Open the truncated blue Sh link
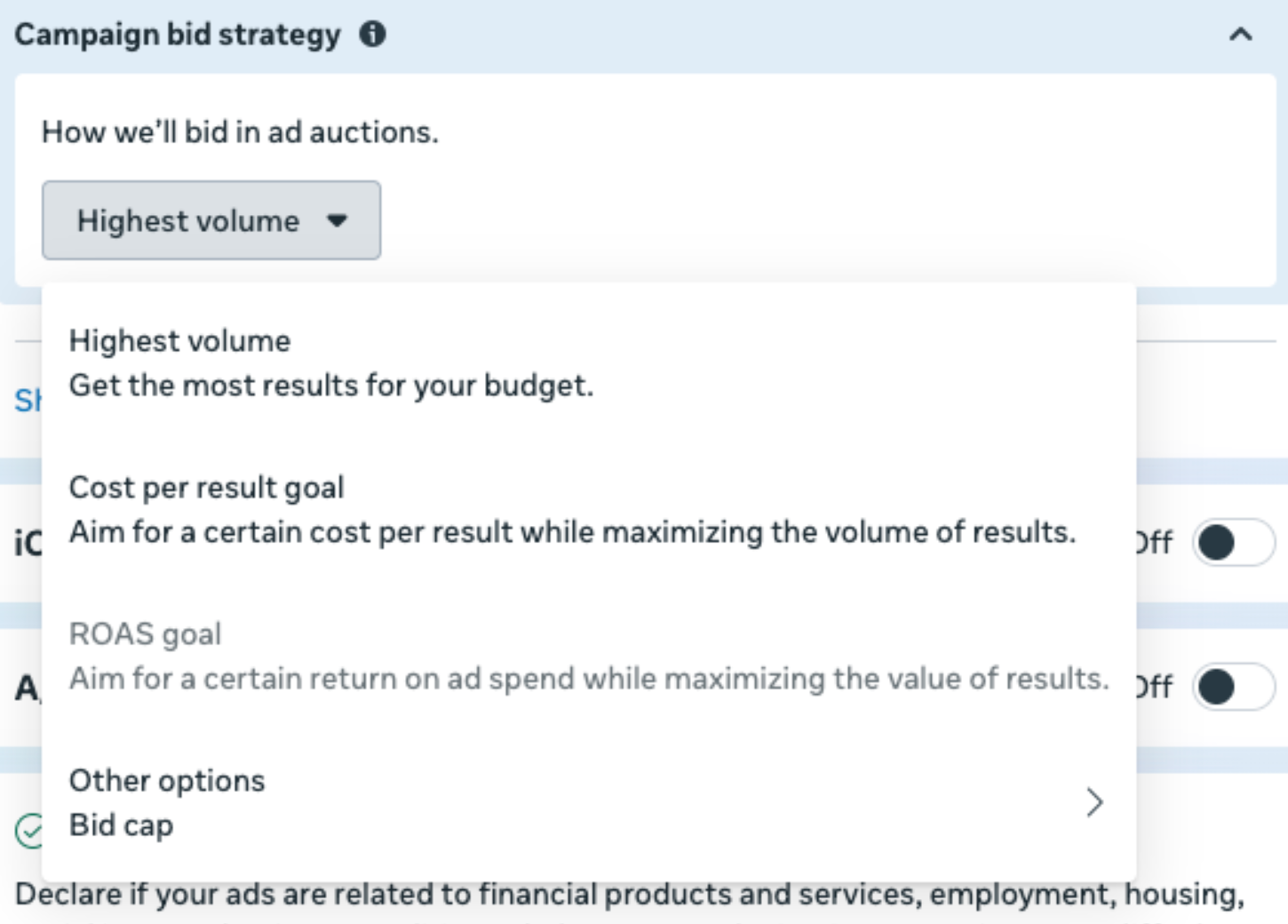 click(27, 402)
